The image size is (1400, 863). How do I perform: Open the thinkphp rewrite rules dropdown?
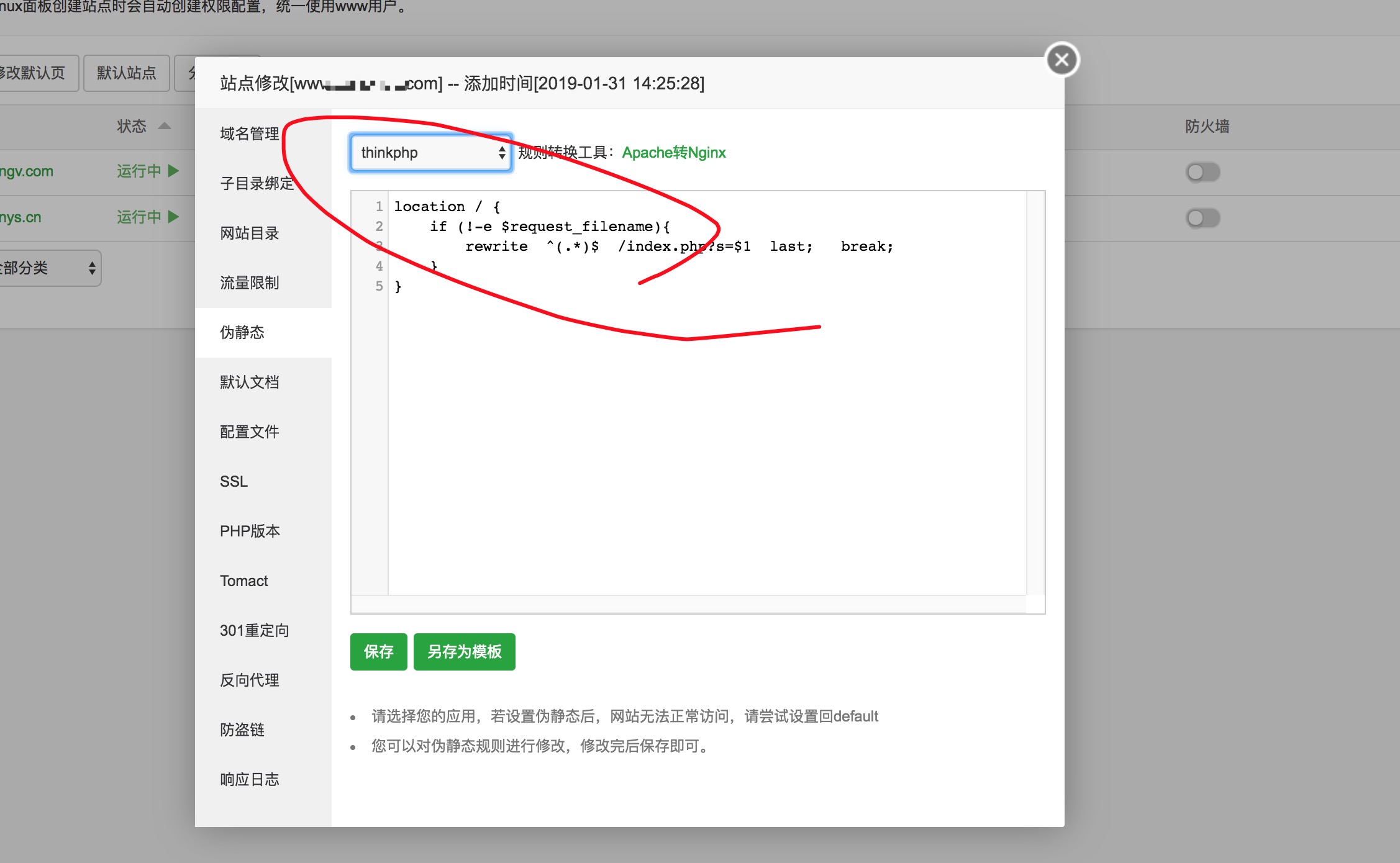pos(430,153)
